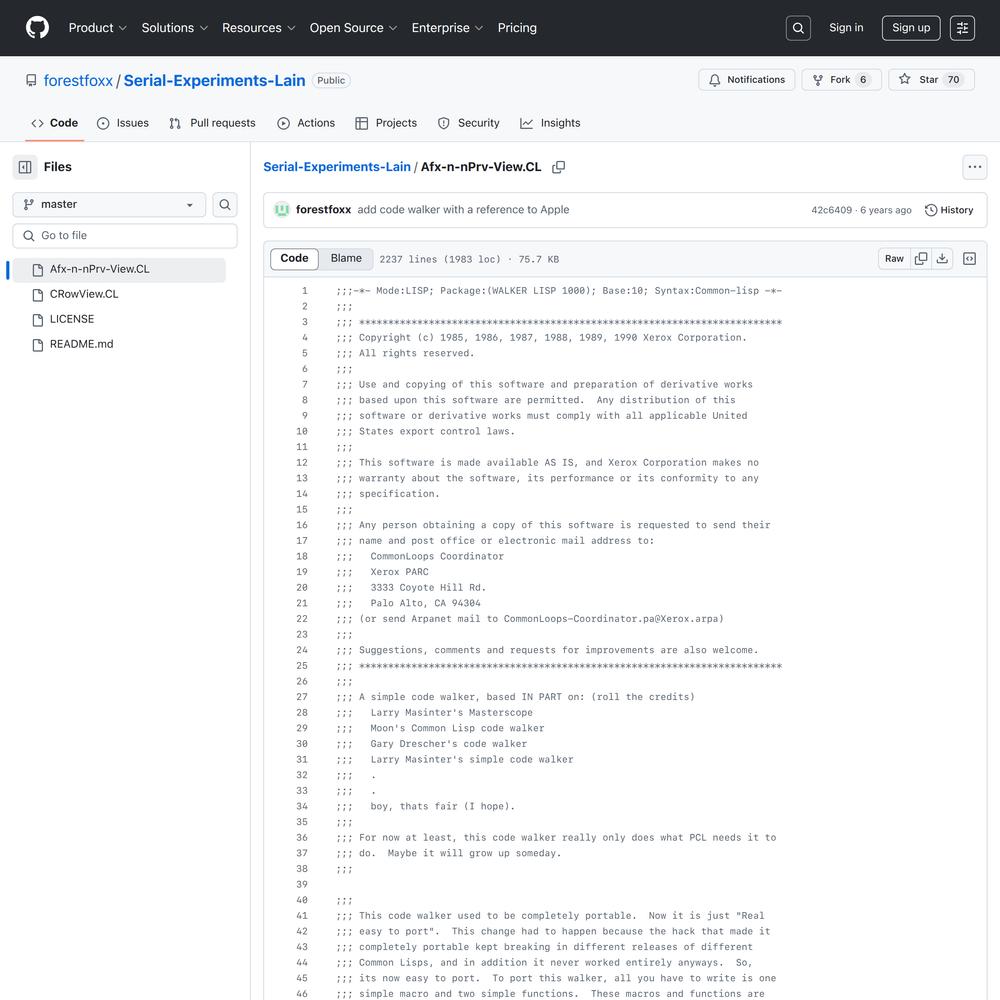The width and height of the screenshot is (1000, 1000).
Task: Open the Issues tab
Action: click(122, 123)
